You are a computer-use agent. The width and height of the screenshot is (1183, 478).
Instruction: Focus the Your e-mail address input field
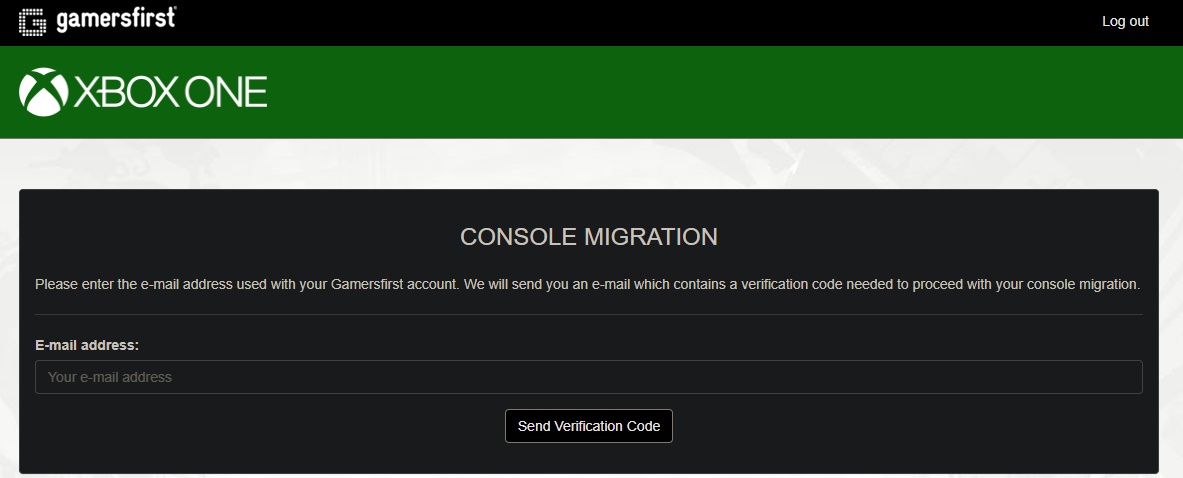tap(588, 377)
